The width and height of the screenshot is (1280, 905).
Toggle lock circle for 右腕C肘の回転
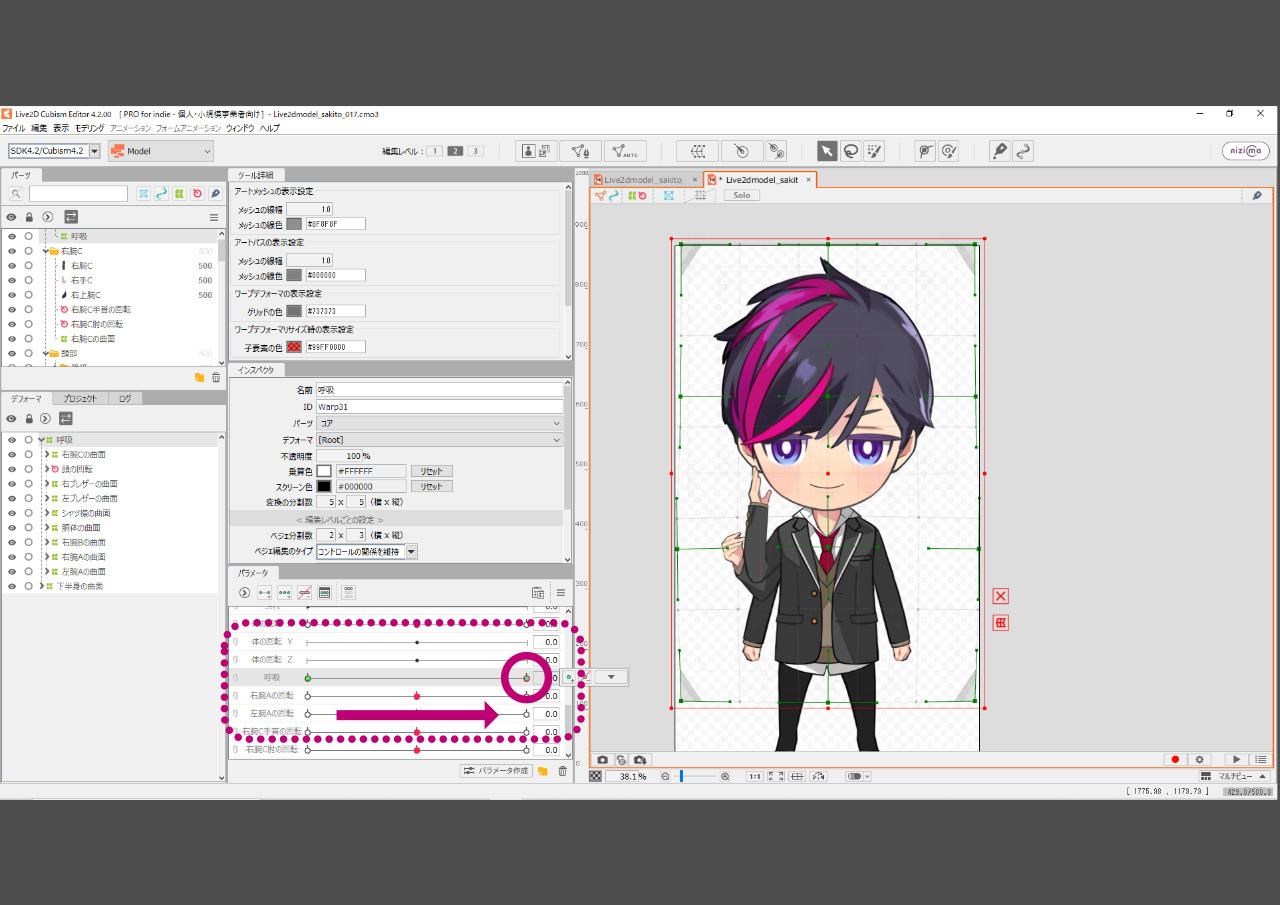[x=29, y=324]
